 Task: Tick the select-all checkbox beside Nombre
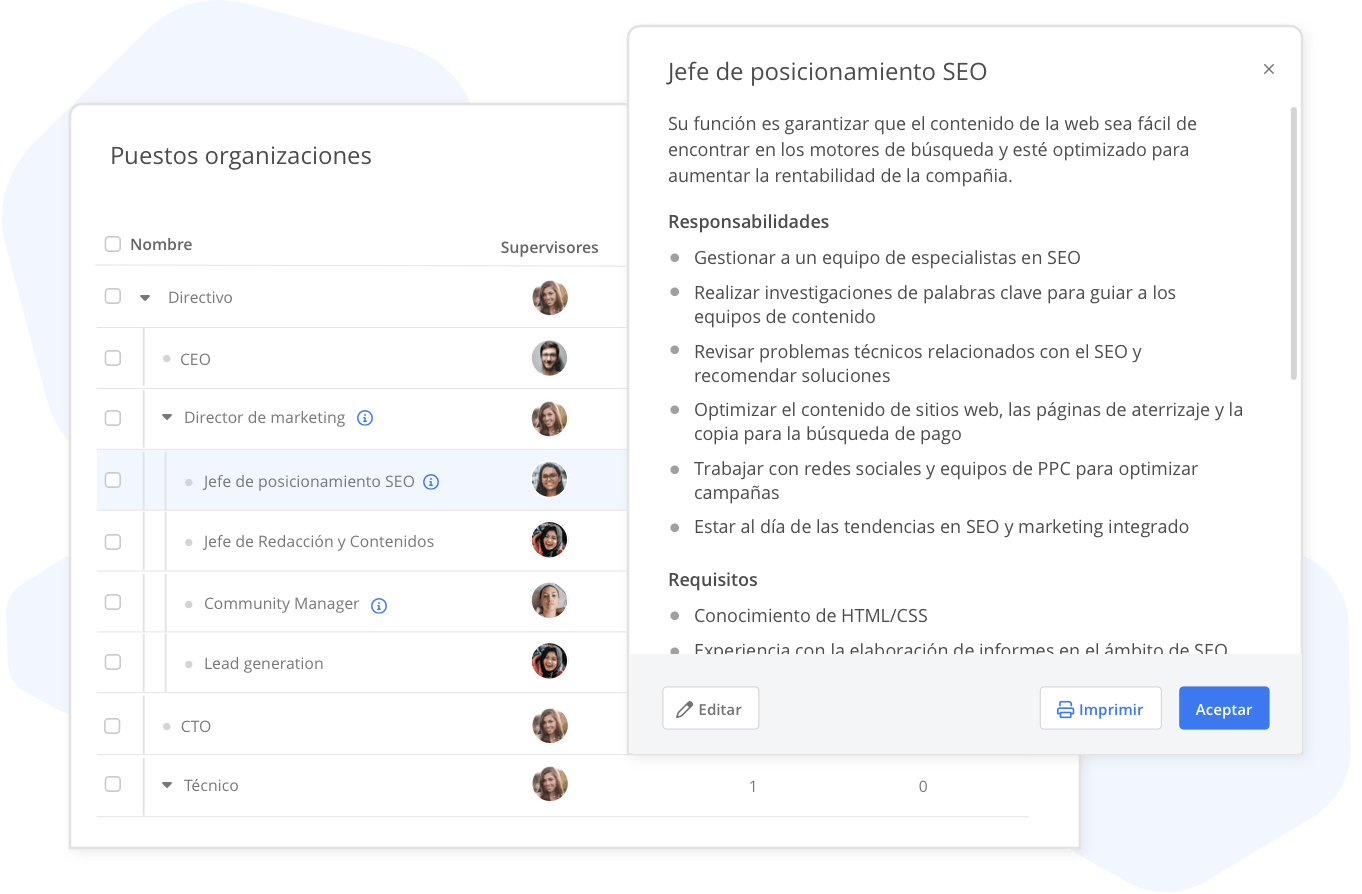[113, 244]
